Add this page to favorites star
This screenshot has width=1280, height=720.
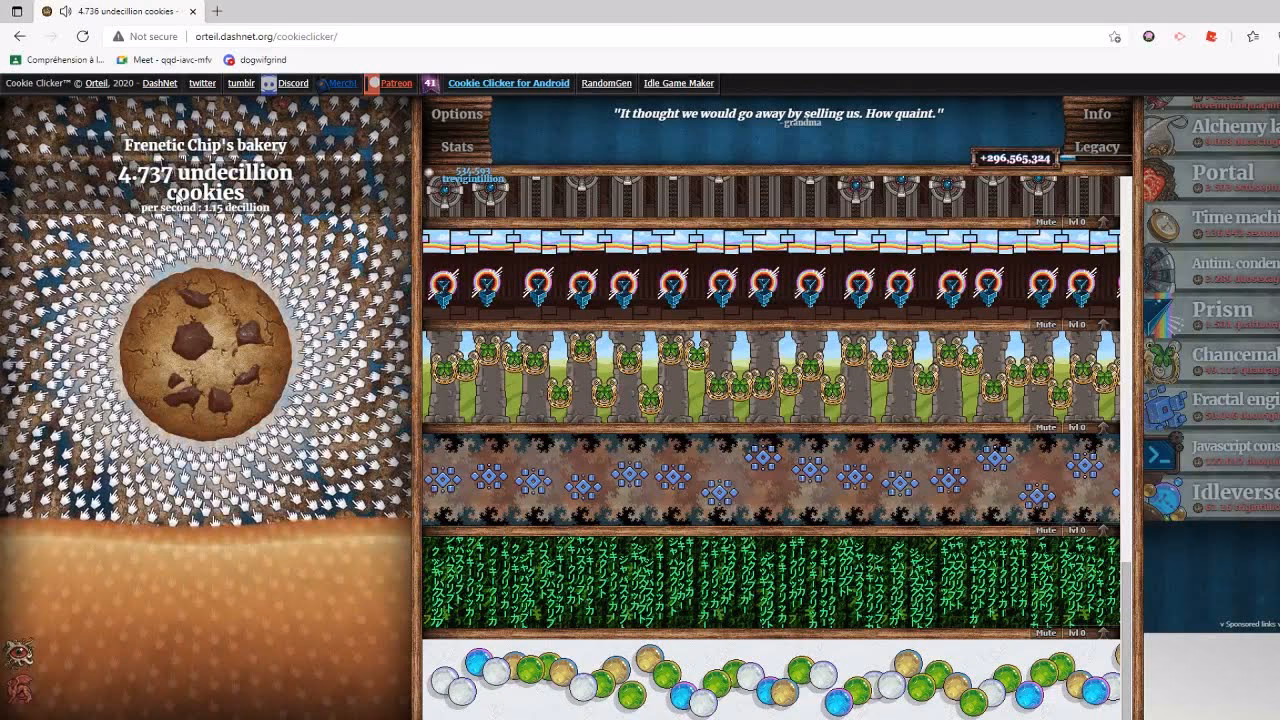1115,36
